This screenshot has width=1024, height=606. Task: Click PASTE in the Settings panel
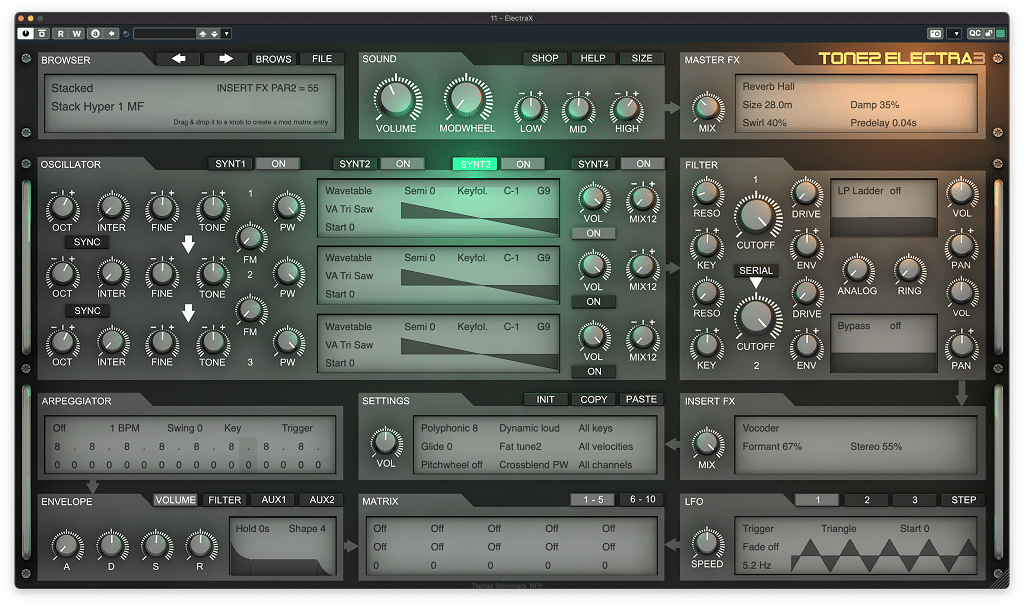tap(641, 400)
